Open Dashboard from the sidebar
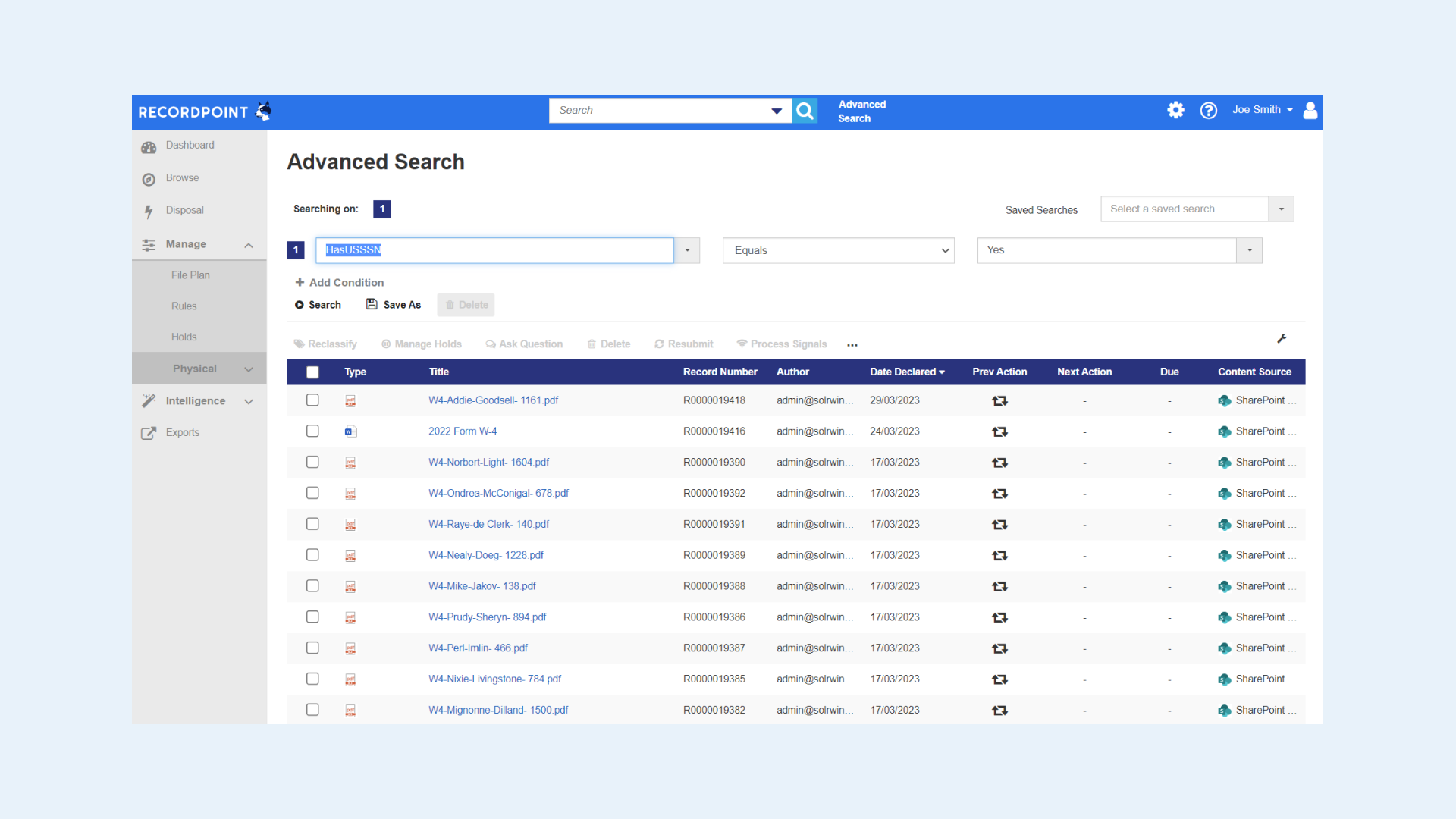The height and width of the screenshot is (819, 1456). pos(190,146)
